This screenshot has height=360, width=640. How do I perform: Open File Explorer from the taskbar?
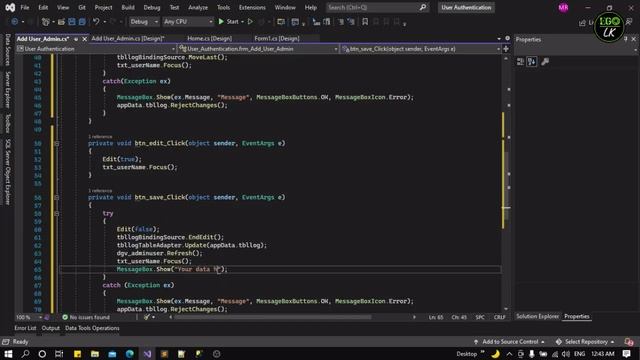(x=95, y=353)
